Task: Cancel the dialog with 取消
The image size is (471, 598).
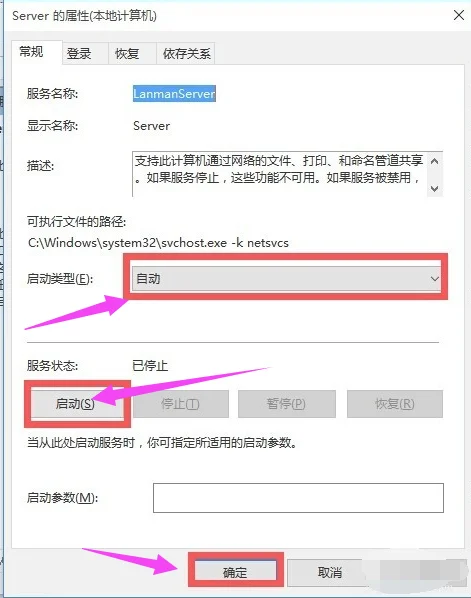Action: point(329,572)
